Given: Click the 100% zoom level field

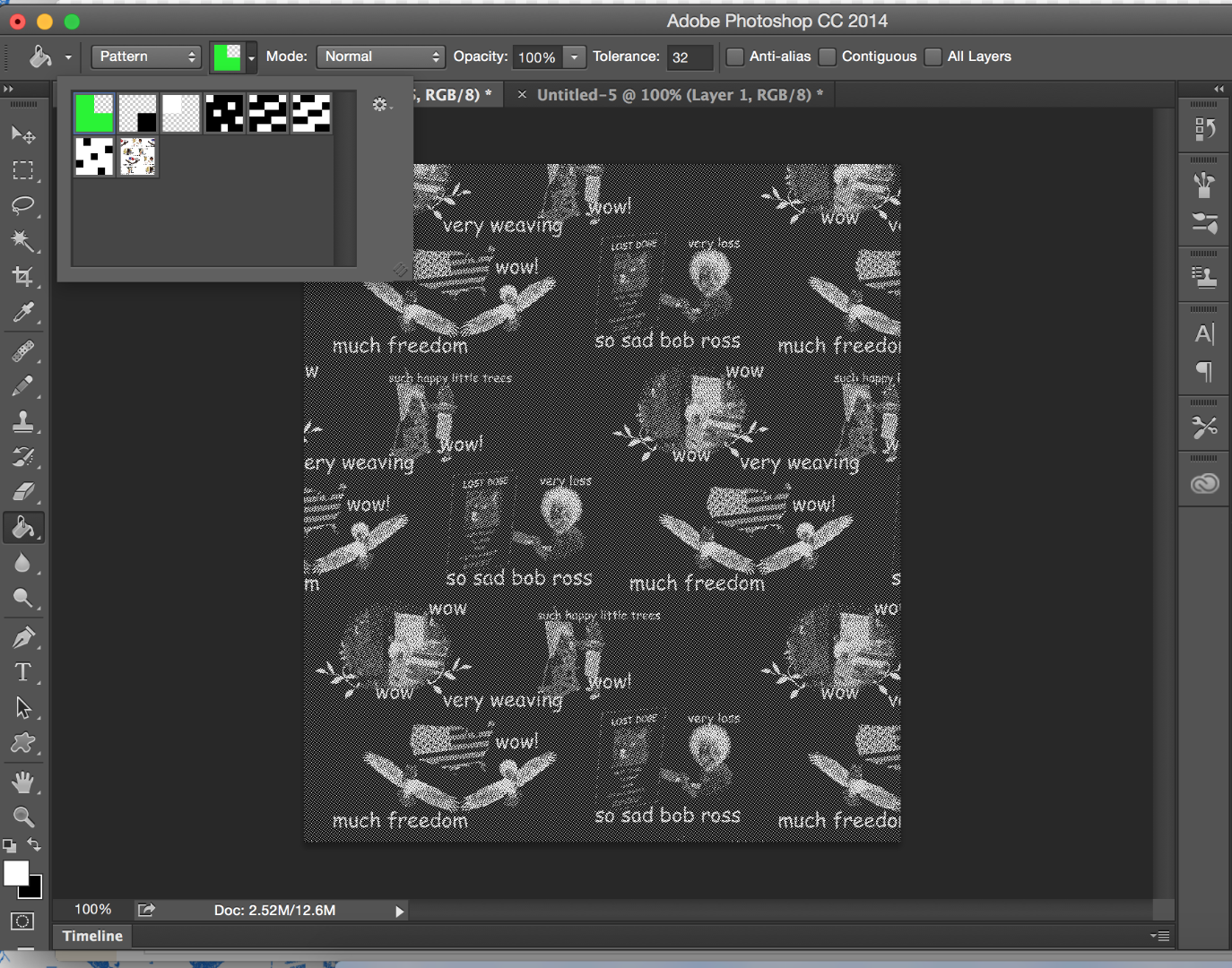Looking at the screenshot, I should (x=92, y=910).
